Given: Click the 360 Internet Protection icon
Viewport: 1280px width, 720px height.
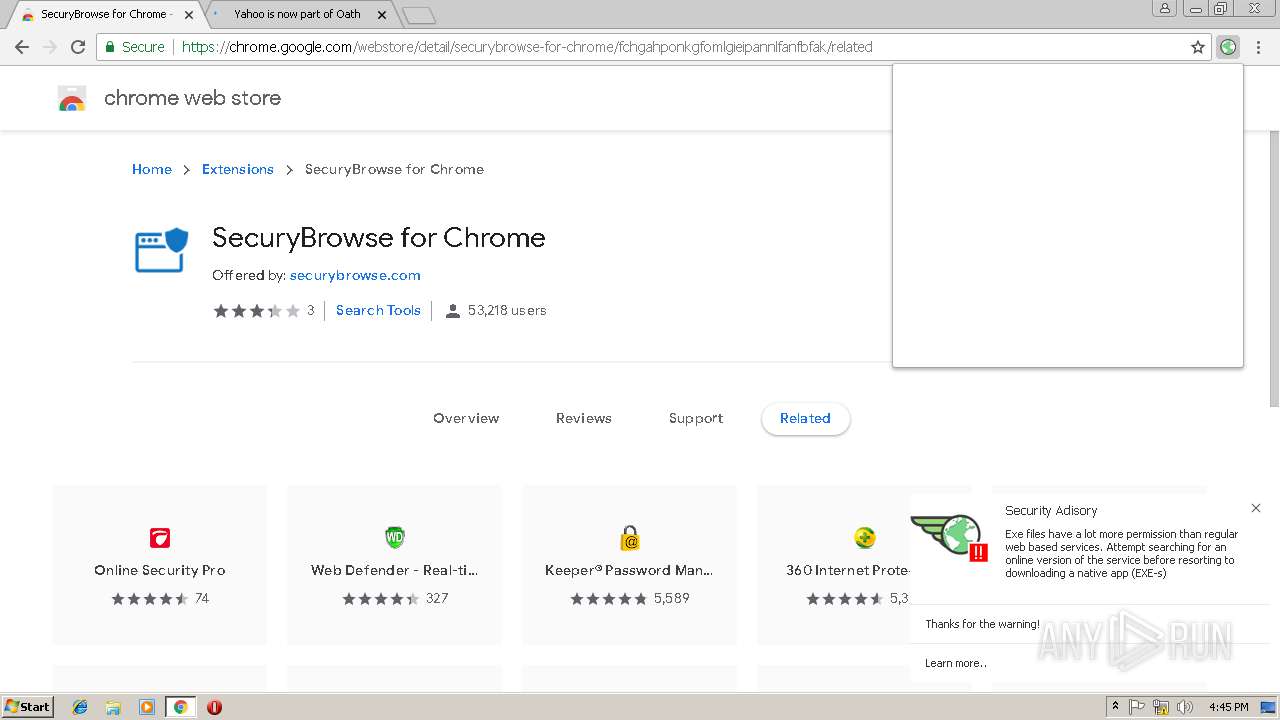Looking at the screenshot, I should pyautogui.click(x=865, y=538).
